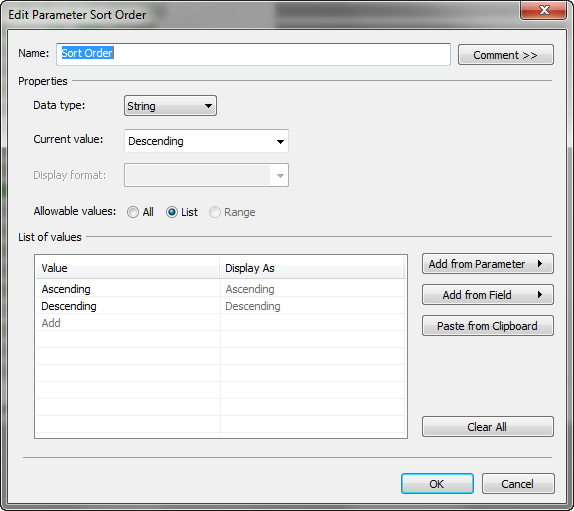This screenshot has width=574, height=511.
Task: Select the Descending value row
Action: 220,306
